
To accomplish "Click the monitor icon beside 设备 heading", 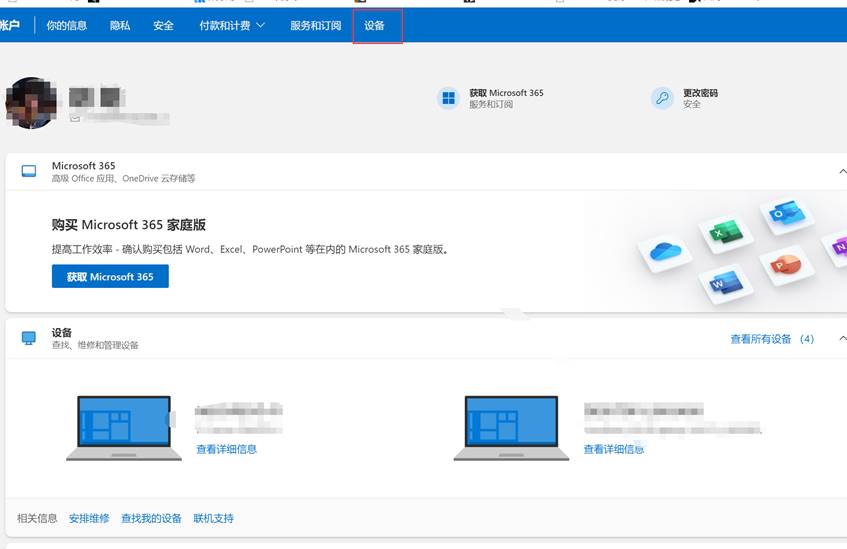I will (x=29, y=338).
